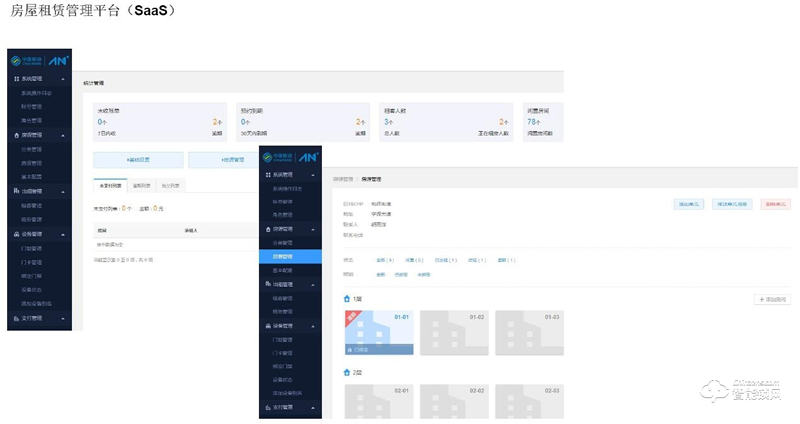Click the 设备管理 icon in the front sidebar
The height and width of the screenshot is (424, 800).
(269, 325)
